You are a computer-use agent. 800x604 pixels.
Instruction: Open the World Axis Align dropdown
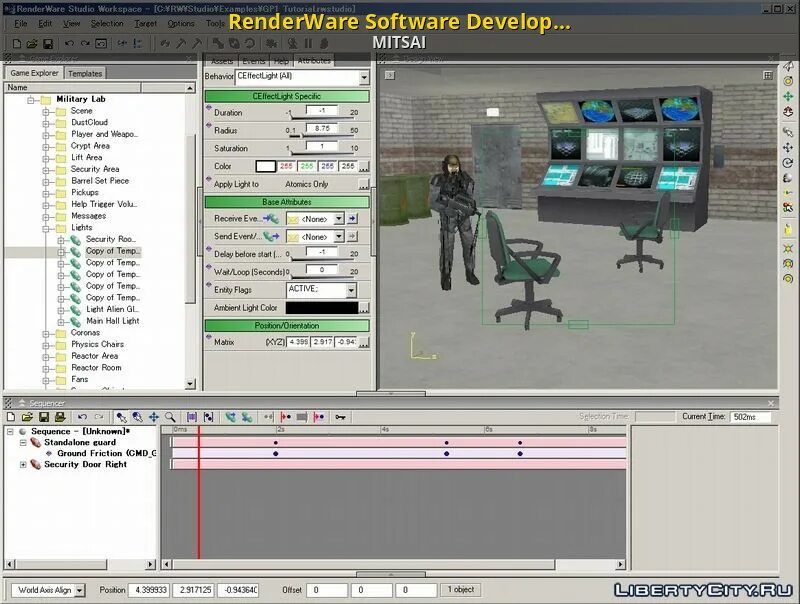80,590
